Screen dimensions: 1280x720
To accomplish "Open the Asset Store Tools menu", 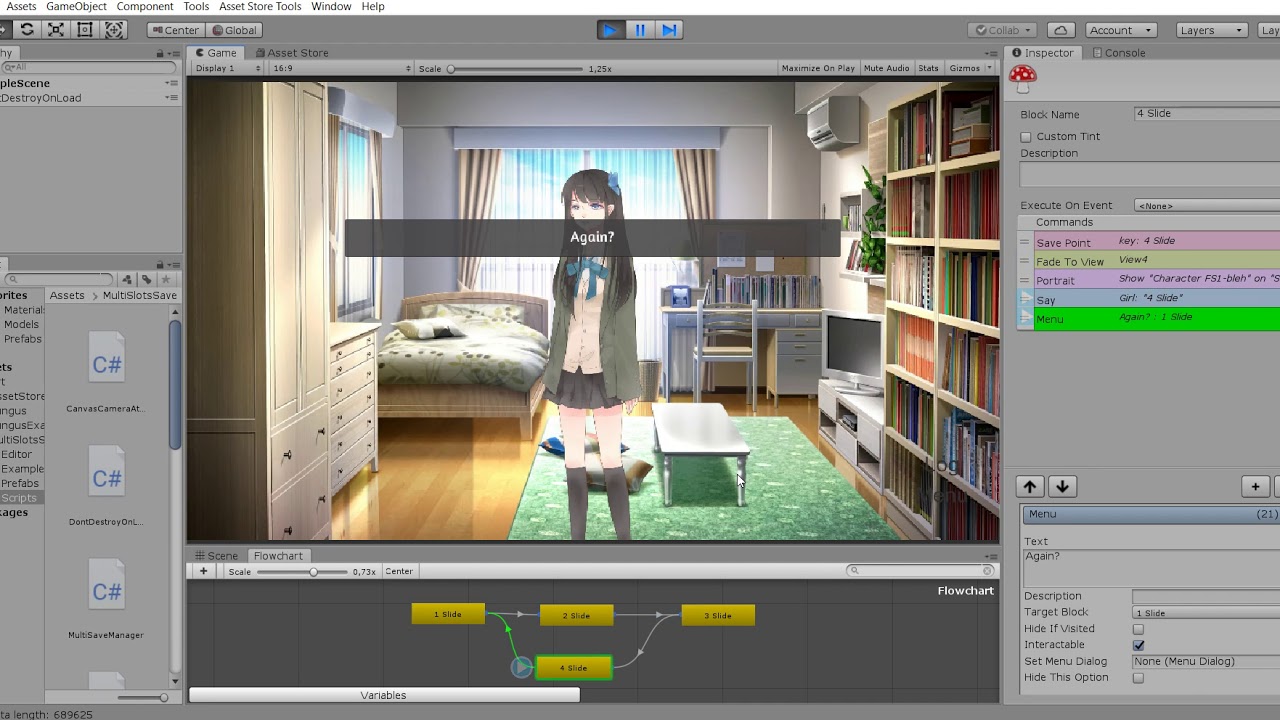I will (260, 7).
